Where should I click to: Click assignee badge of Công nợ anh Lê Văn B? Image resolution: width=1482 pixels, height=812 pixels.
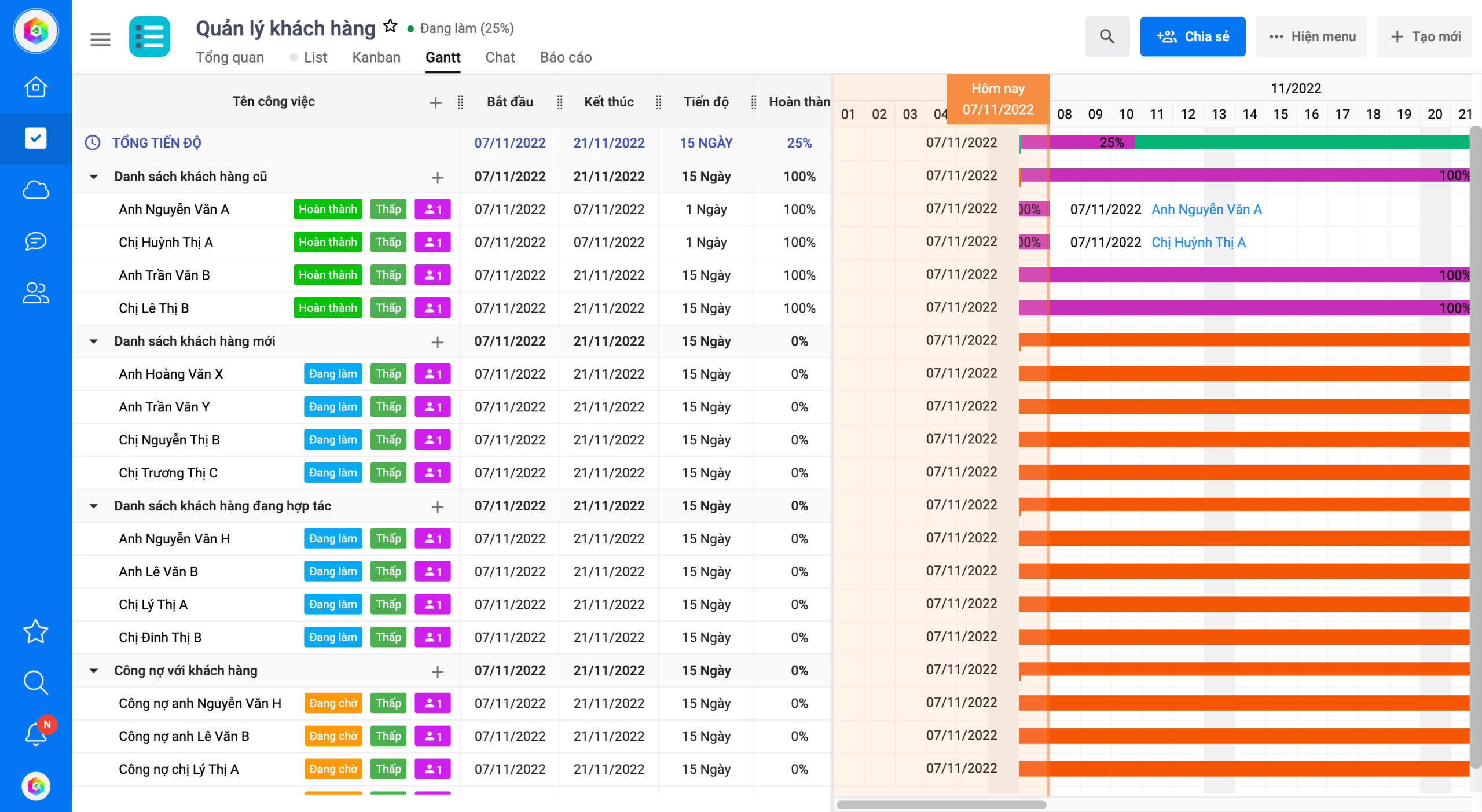point(432,736)
